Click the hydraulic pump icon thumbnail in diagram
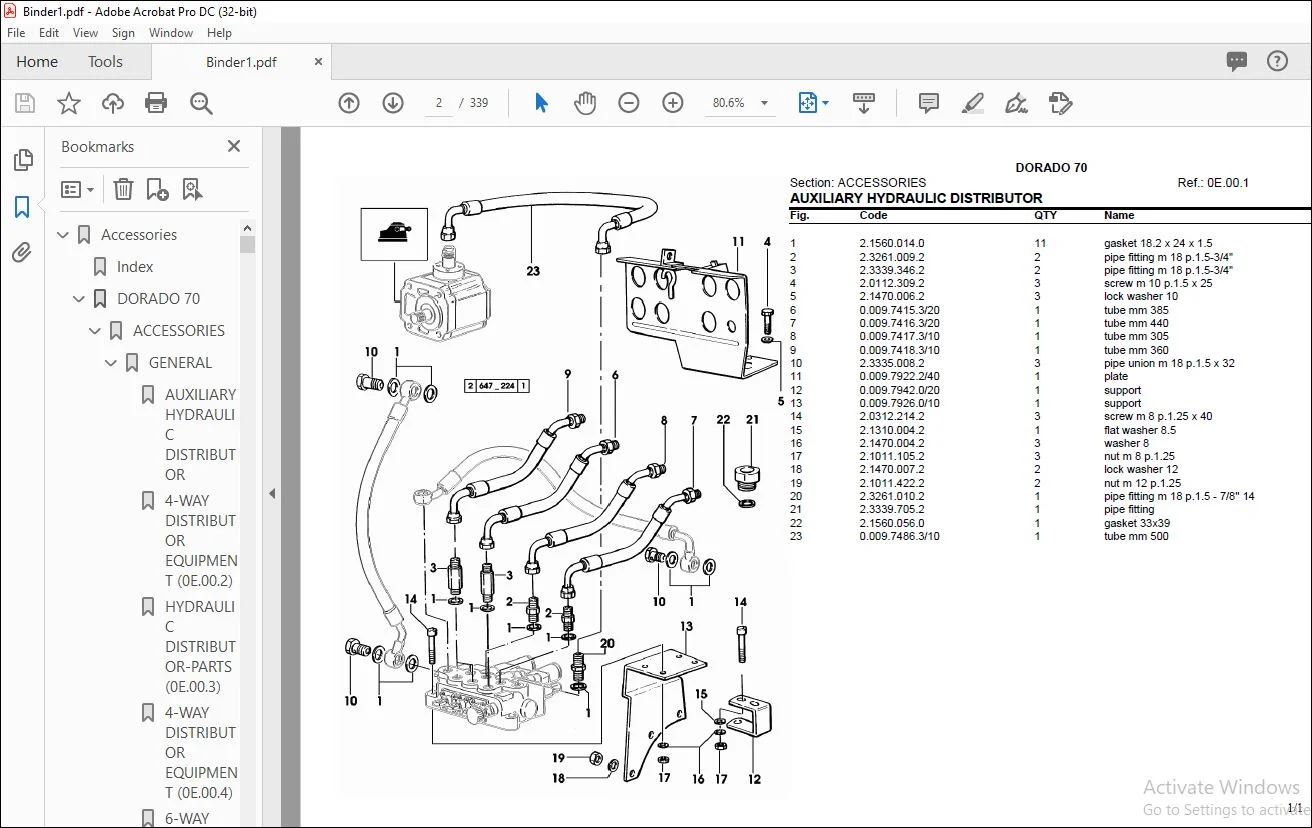 394,234
